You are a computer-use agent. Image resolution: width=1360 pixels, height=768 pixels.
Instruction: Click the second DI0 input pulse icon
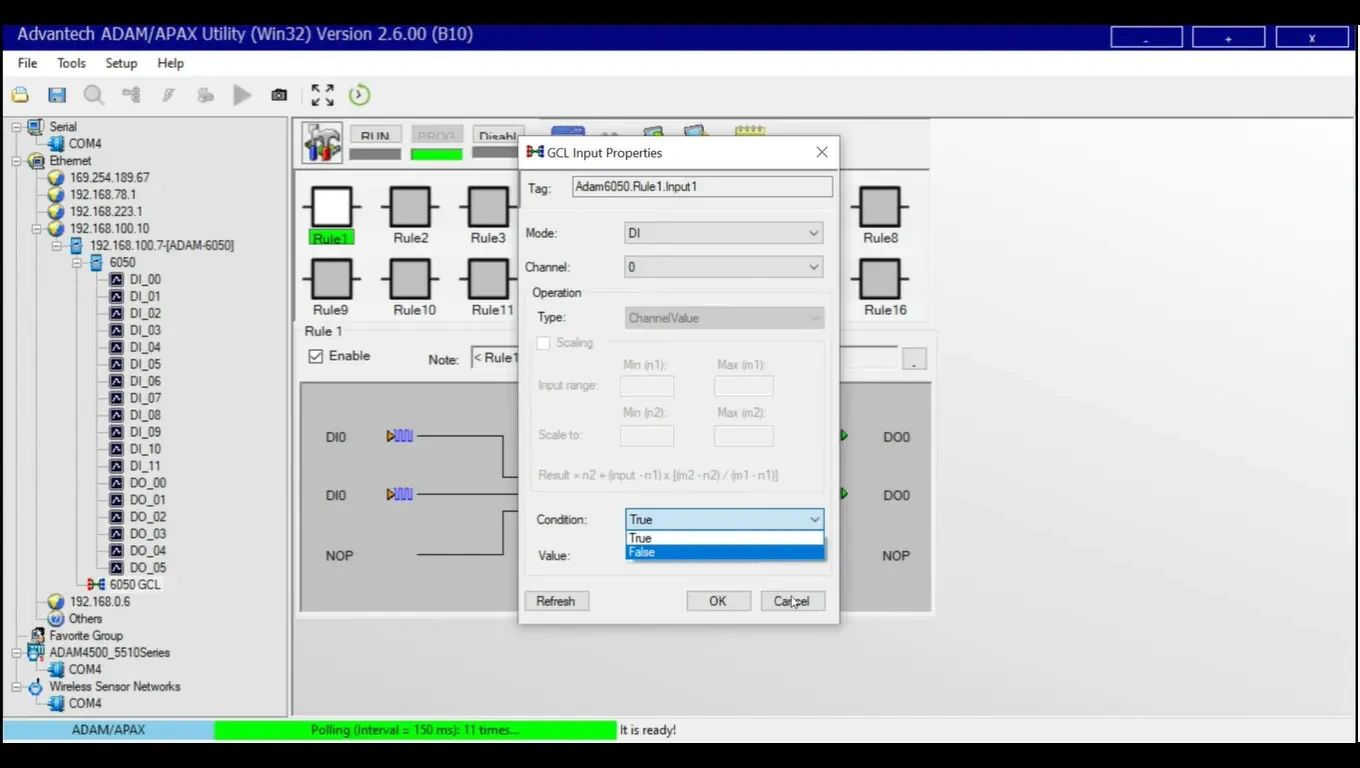(400, 494)
